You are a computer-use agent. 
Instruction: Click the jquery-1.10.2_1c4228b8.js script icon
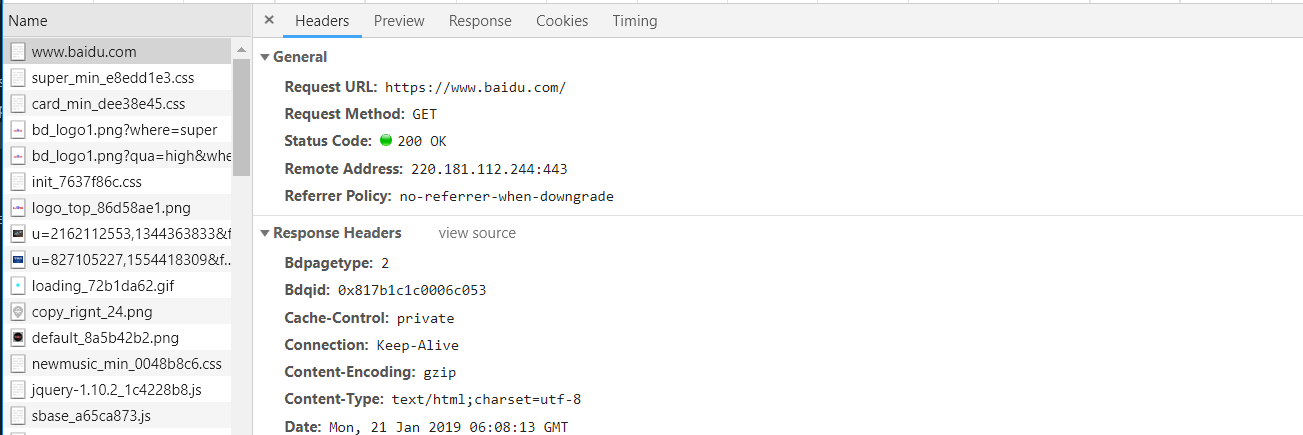[x=18, y=390]
